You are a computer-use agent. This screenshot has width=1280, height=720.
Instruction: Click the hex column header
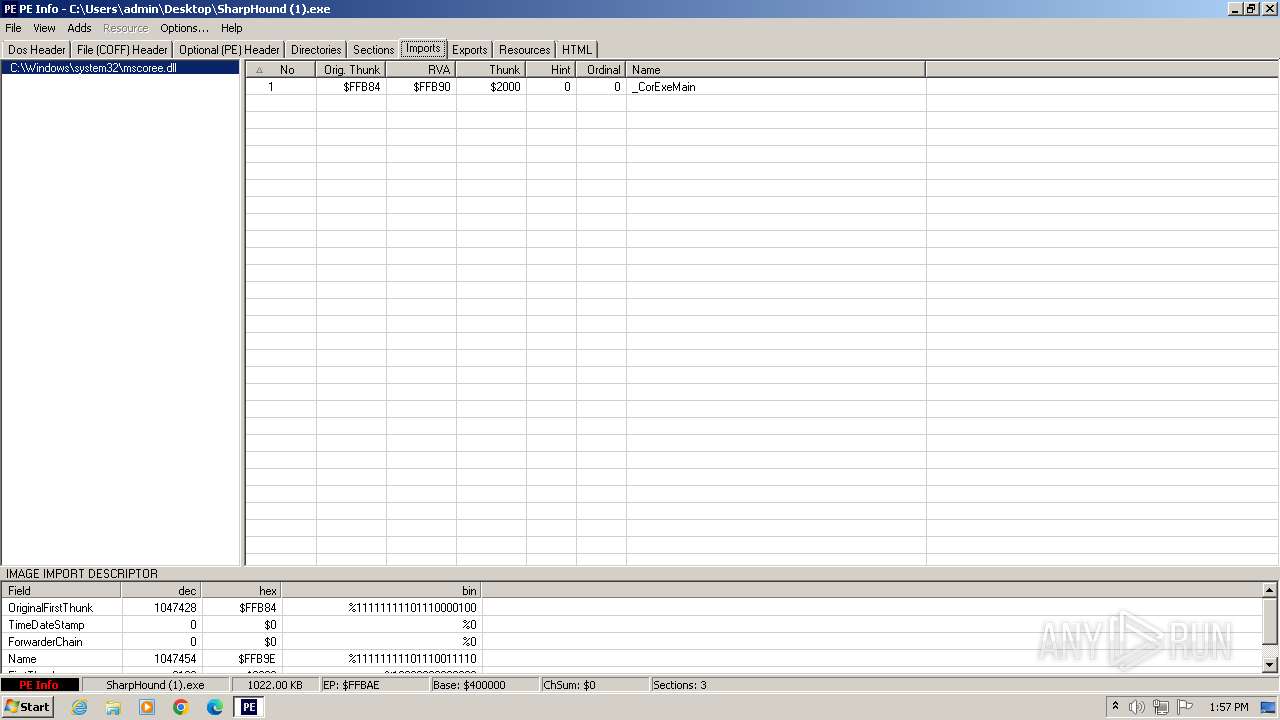click(241, 591)
